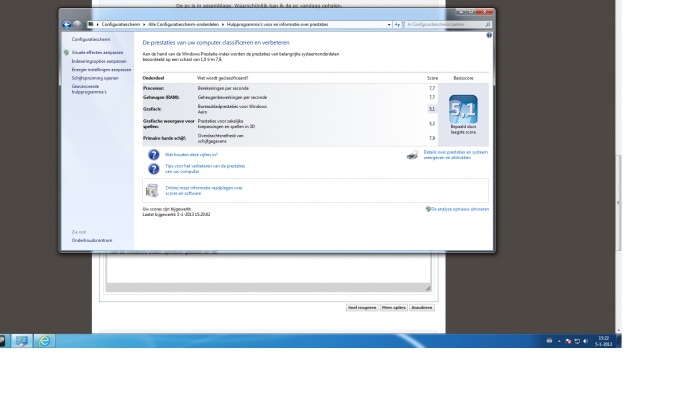This screenshot has height=394, width=700.
Task: Show hidden tray icons arrow
Action: pos(559,341)
